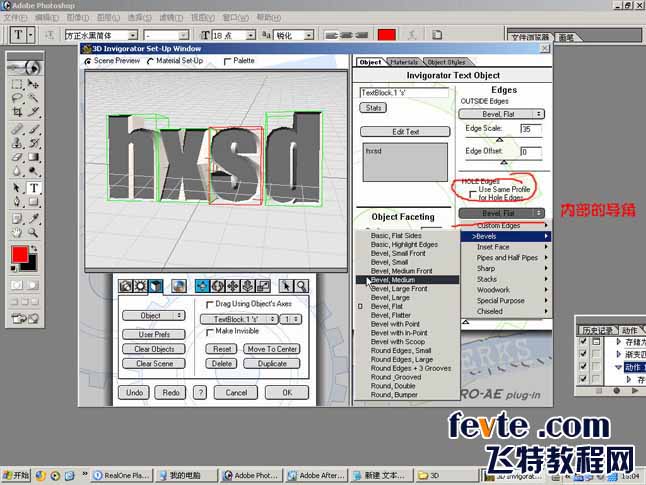Viewport: 646px width, 485px height.
Task: Toggle first checkmark in Actions panel
Action: tap(583, 342)
